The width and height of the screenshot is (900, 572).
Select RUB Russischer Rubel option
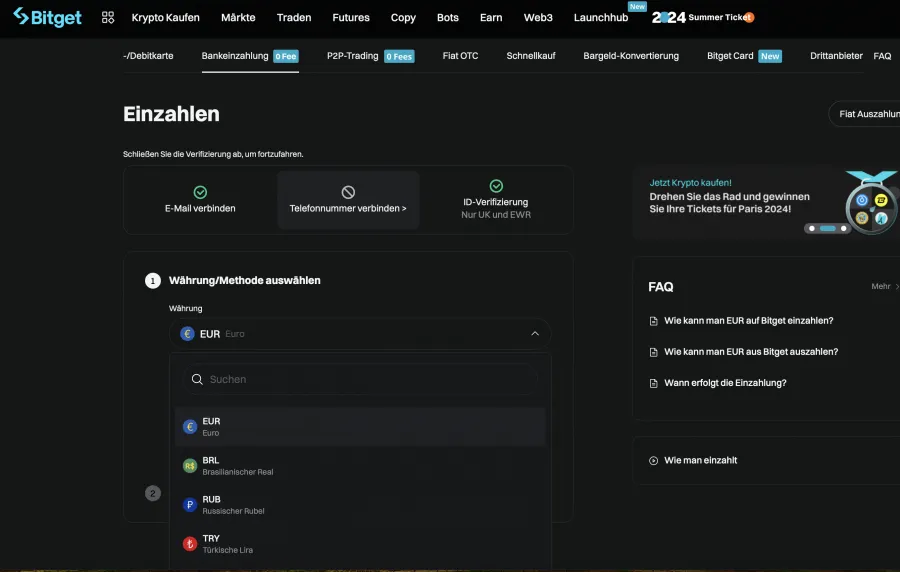(360, 505)
